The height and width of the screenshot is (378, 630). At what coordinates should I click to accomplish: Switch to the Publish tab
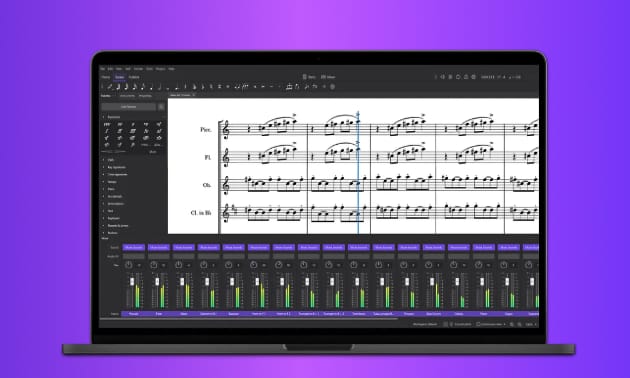[x=134, y=77]
